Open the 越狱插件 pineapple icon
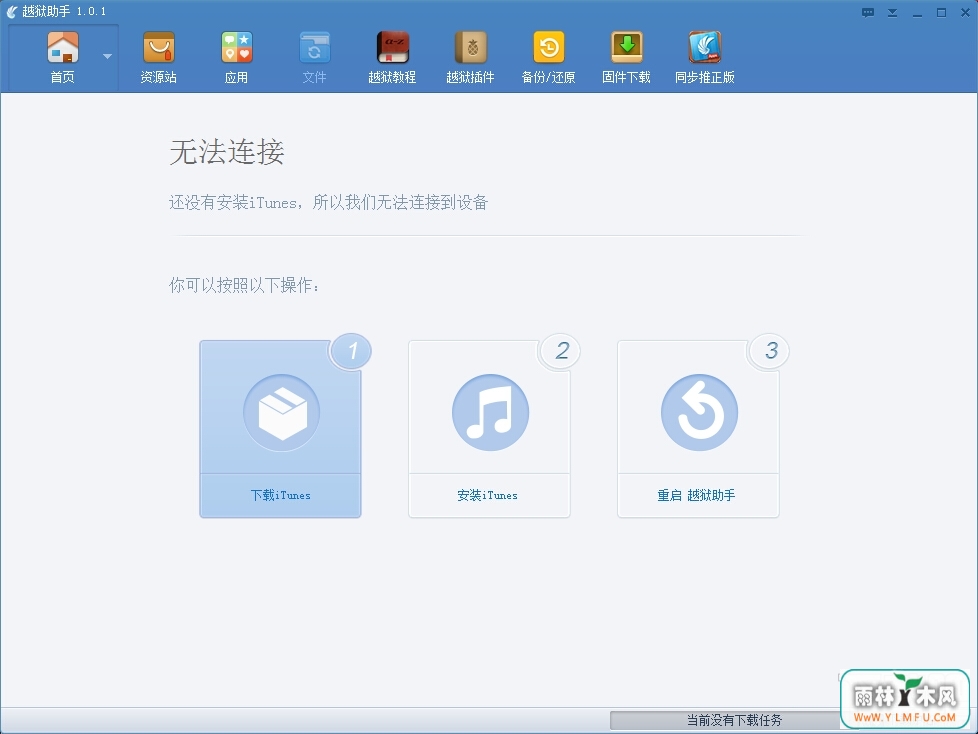This screenshot has height=734, width=978. [470, 48]
